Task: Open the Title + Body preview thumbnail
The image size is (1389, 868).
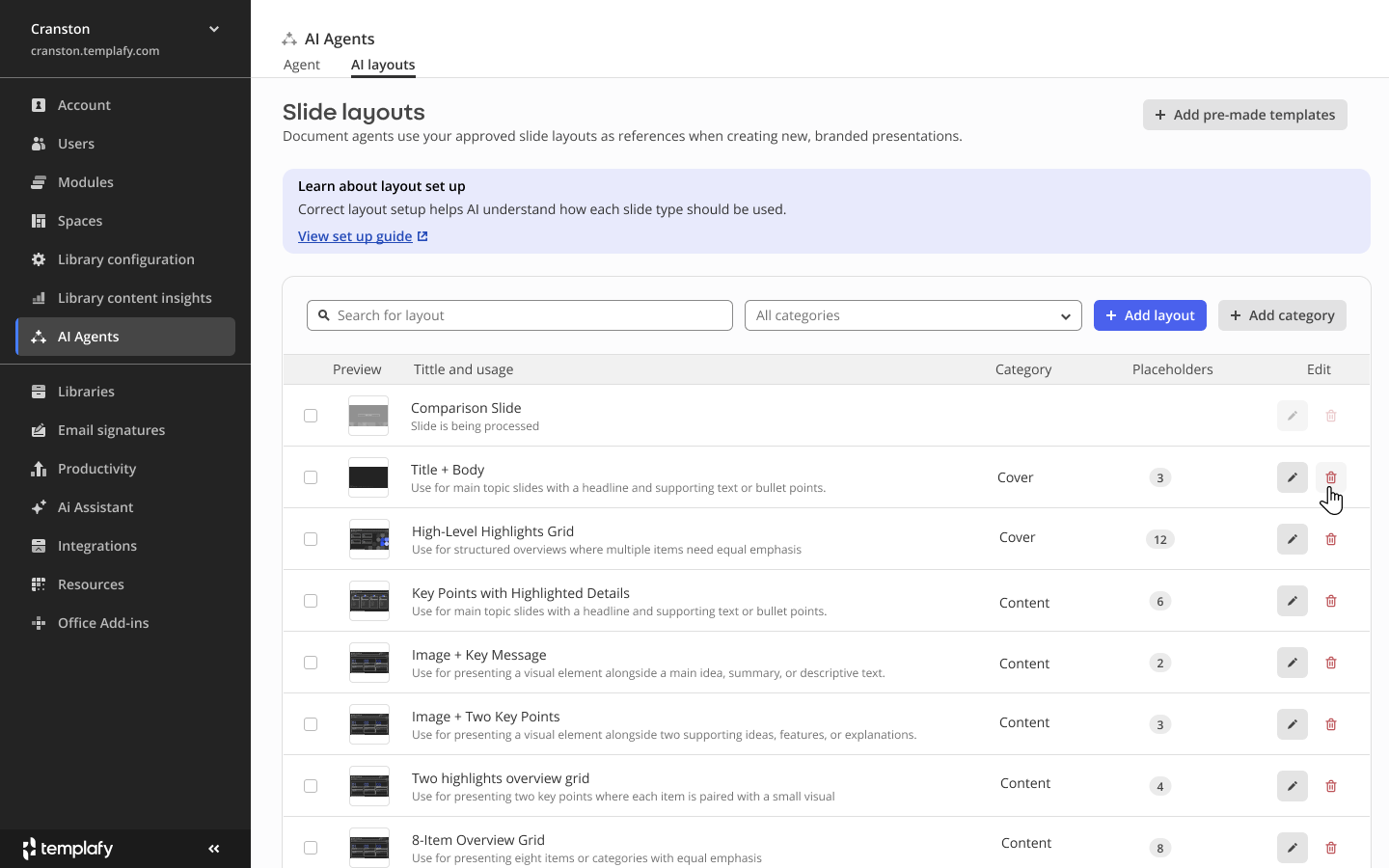Action: [368, 477]
